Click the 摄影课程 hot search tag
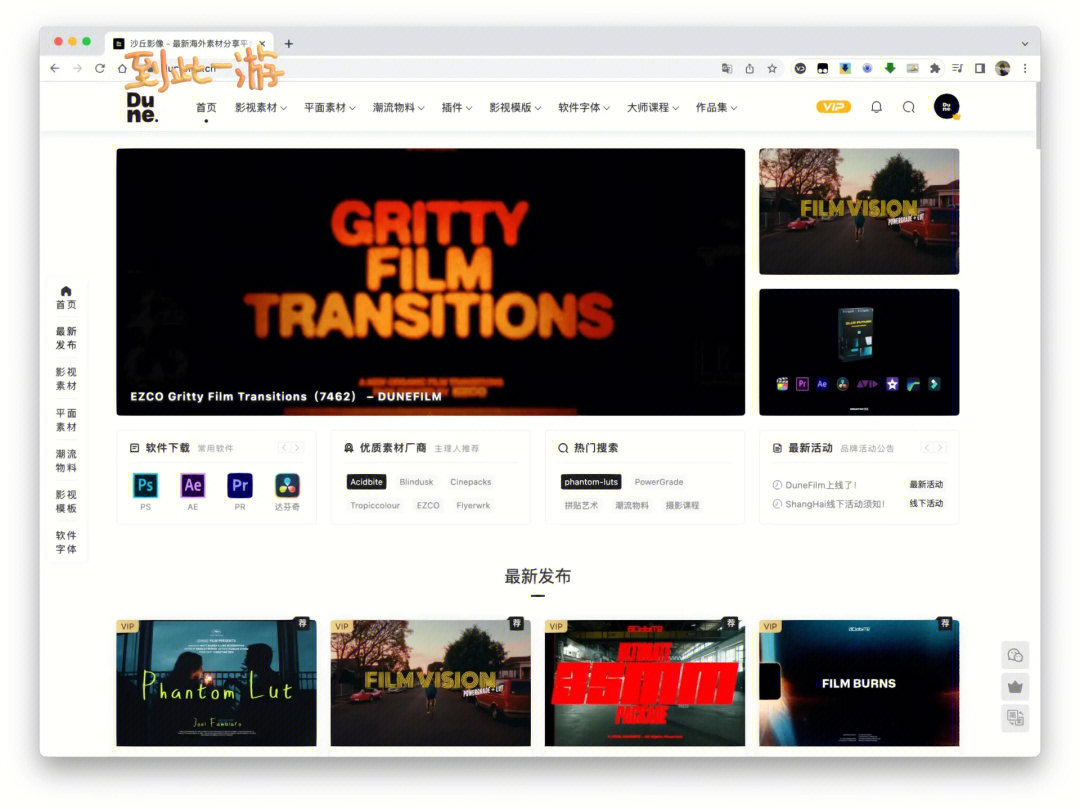 pos(682,505)
